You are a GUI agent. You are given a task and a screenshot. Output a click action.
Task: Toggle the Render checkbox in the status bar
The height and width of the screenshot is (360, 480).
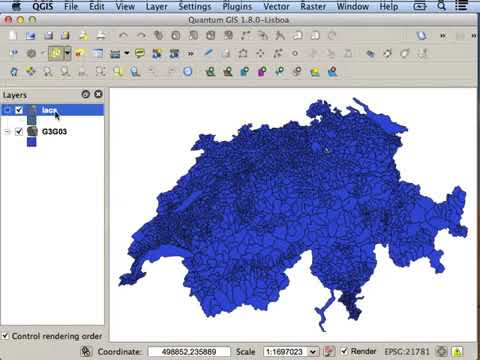(344, 351)
